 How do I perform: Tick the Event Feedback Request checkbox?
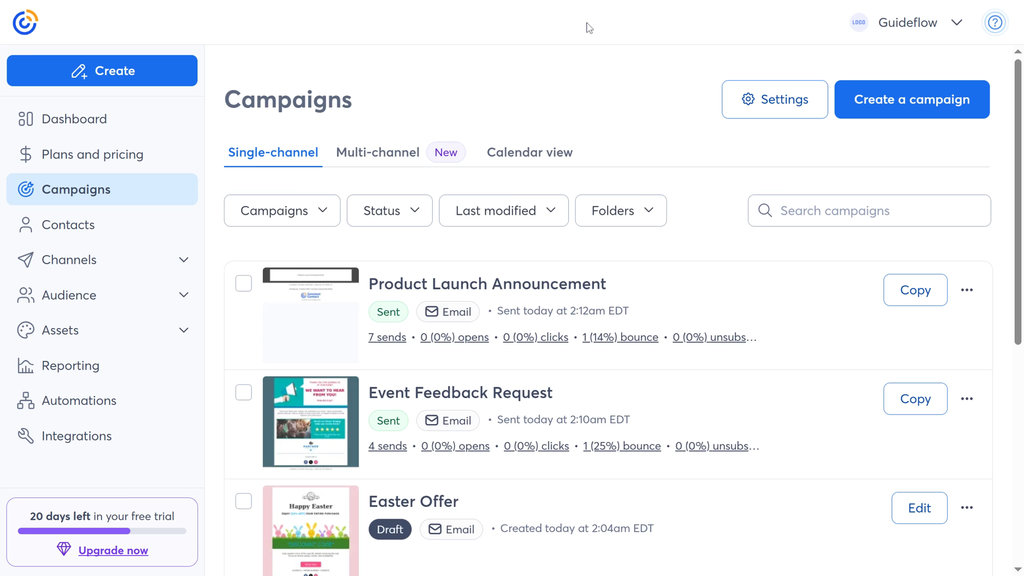243,393
